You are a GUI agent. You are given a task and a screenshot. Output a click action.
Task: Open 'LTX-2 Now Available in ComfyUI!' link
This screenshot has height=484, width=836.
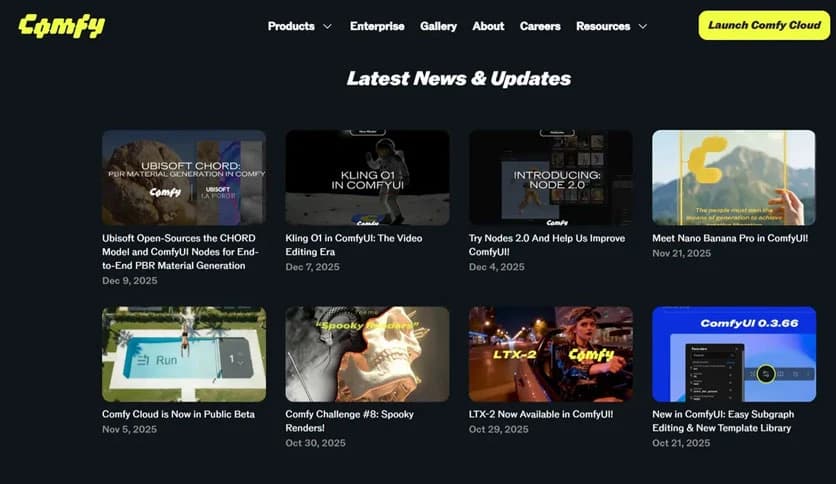[541, 414]
